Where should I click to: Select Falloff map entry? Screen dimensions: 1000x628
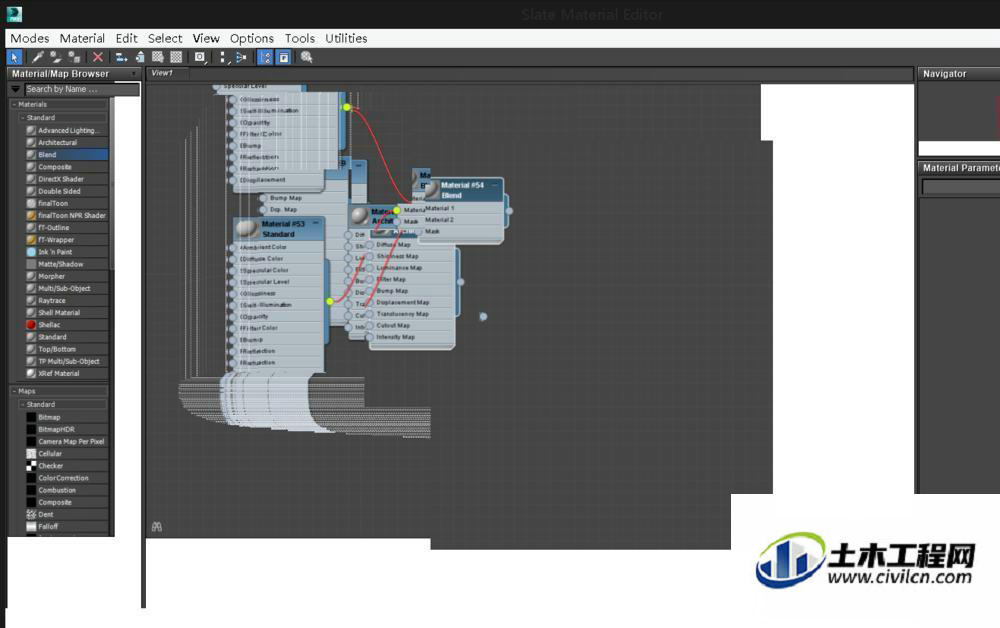66,527
